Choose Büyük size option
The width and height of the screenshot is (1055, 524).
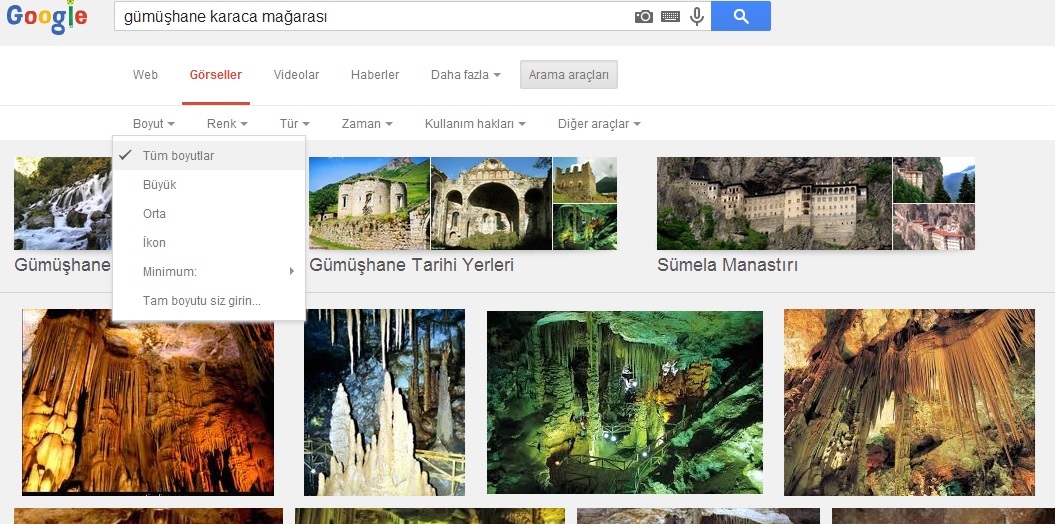pyautogui.click(x=209, y=184)
